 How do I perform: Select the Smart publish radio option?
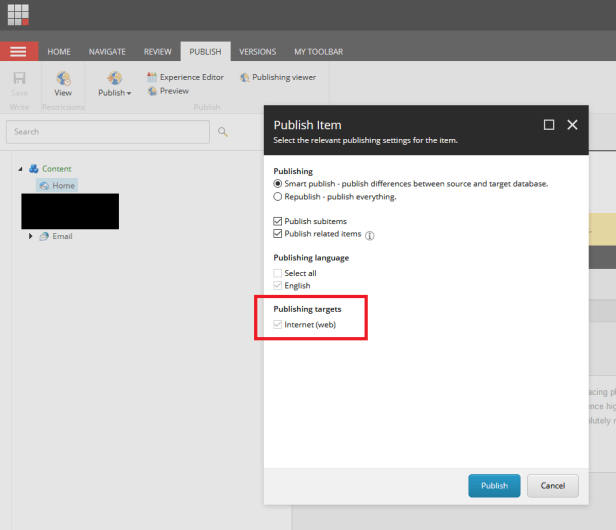(278, 184)
